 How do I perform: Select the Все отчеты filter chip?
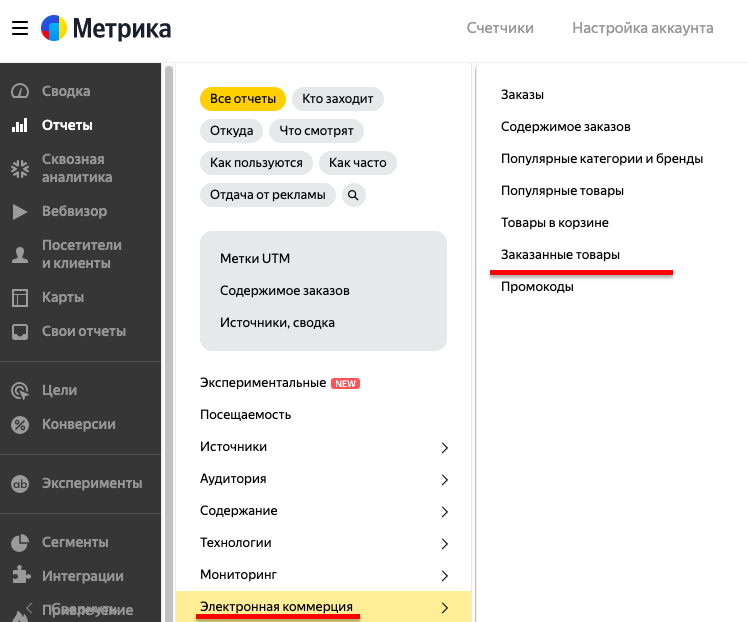click(243, 99)
